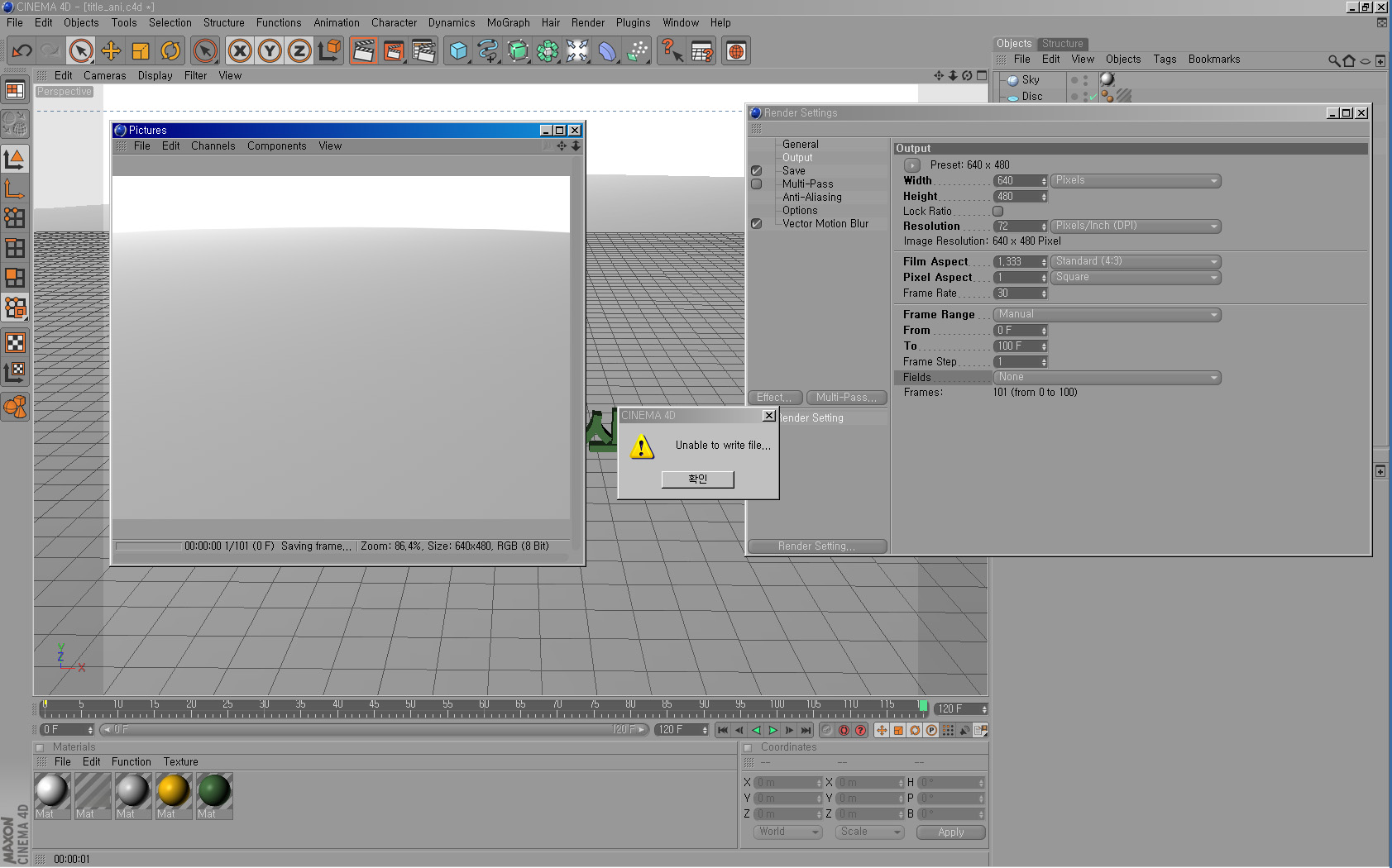
Task: Click the Effect... button
Action: [x=774, y=398]
